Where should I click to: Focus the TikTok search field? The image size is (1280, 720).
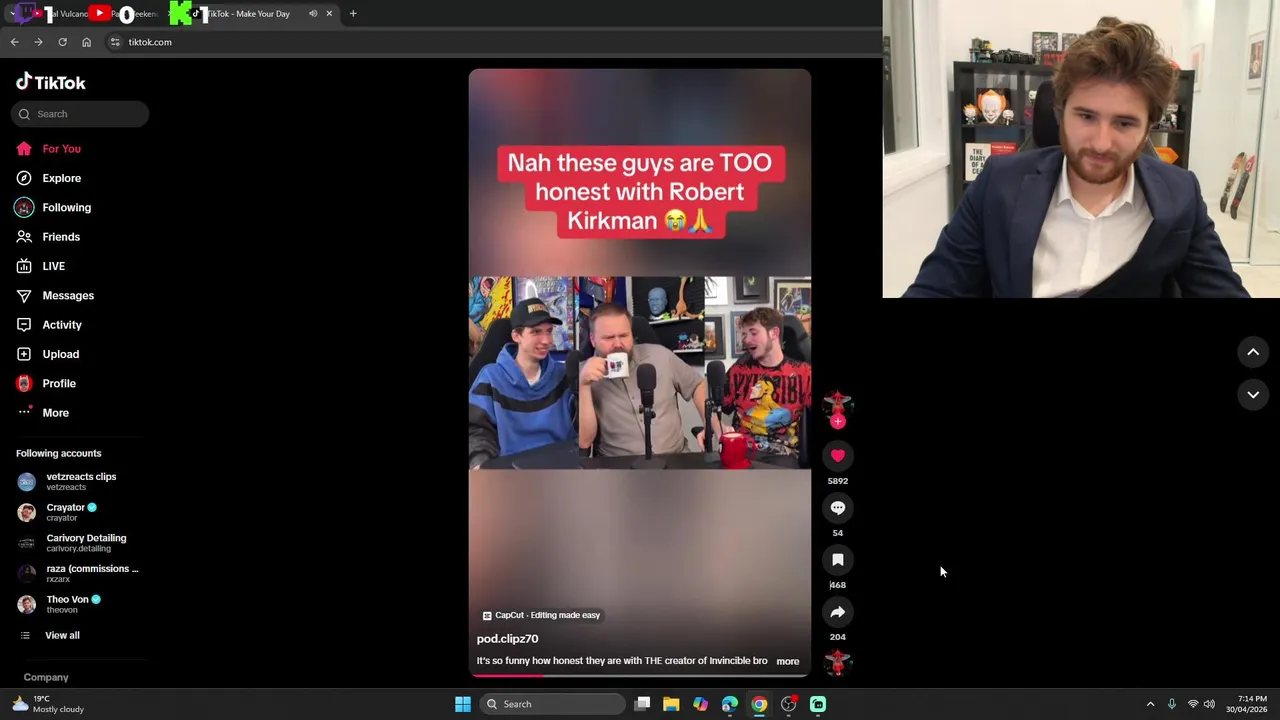[80, 114]
